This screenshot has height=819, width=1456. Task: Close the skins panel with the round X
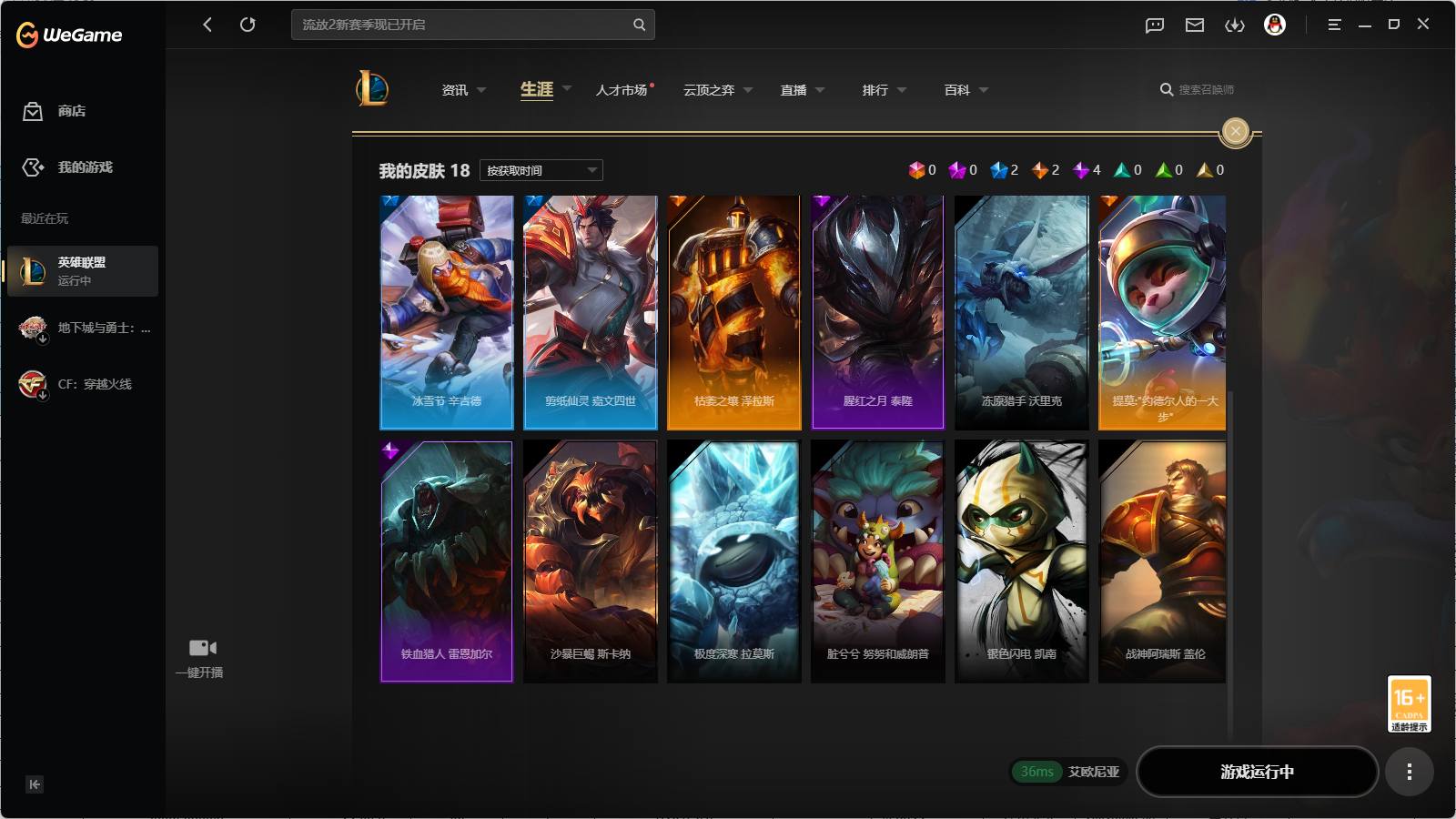coord(1235,131)
